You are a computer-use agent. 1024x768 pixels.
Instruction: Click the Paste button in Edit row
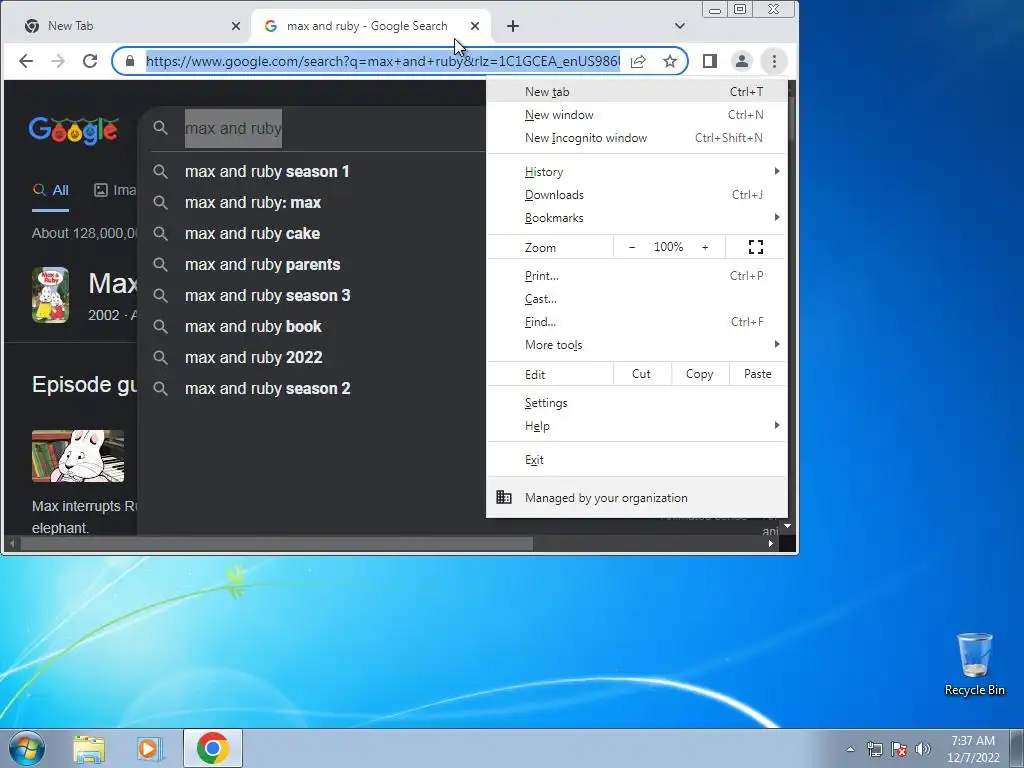(758, 374)
